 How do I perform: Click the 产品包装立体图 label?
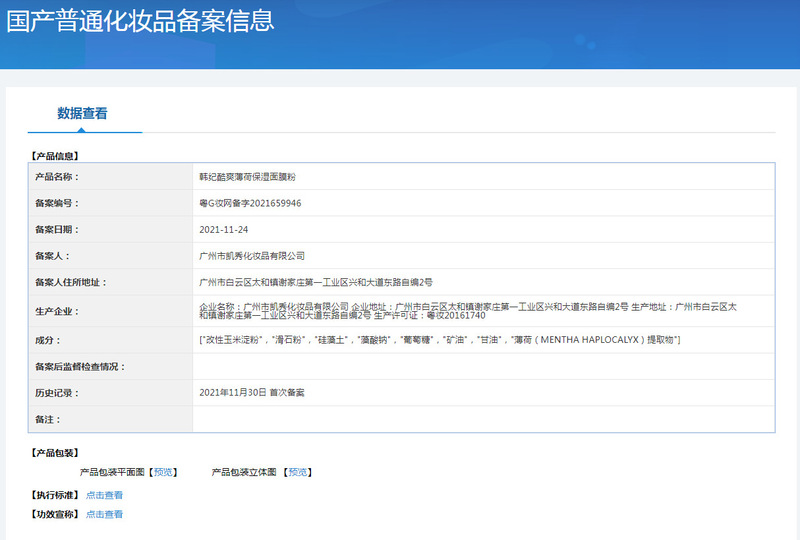pyautogui.click(x=244, y=472)
